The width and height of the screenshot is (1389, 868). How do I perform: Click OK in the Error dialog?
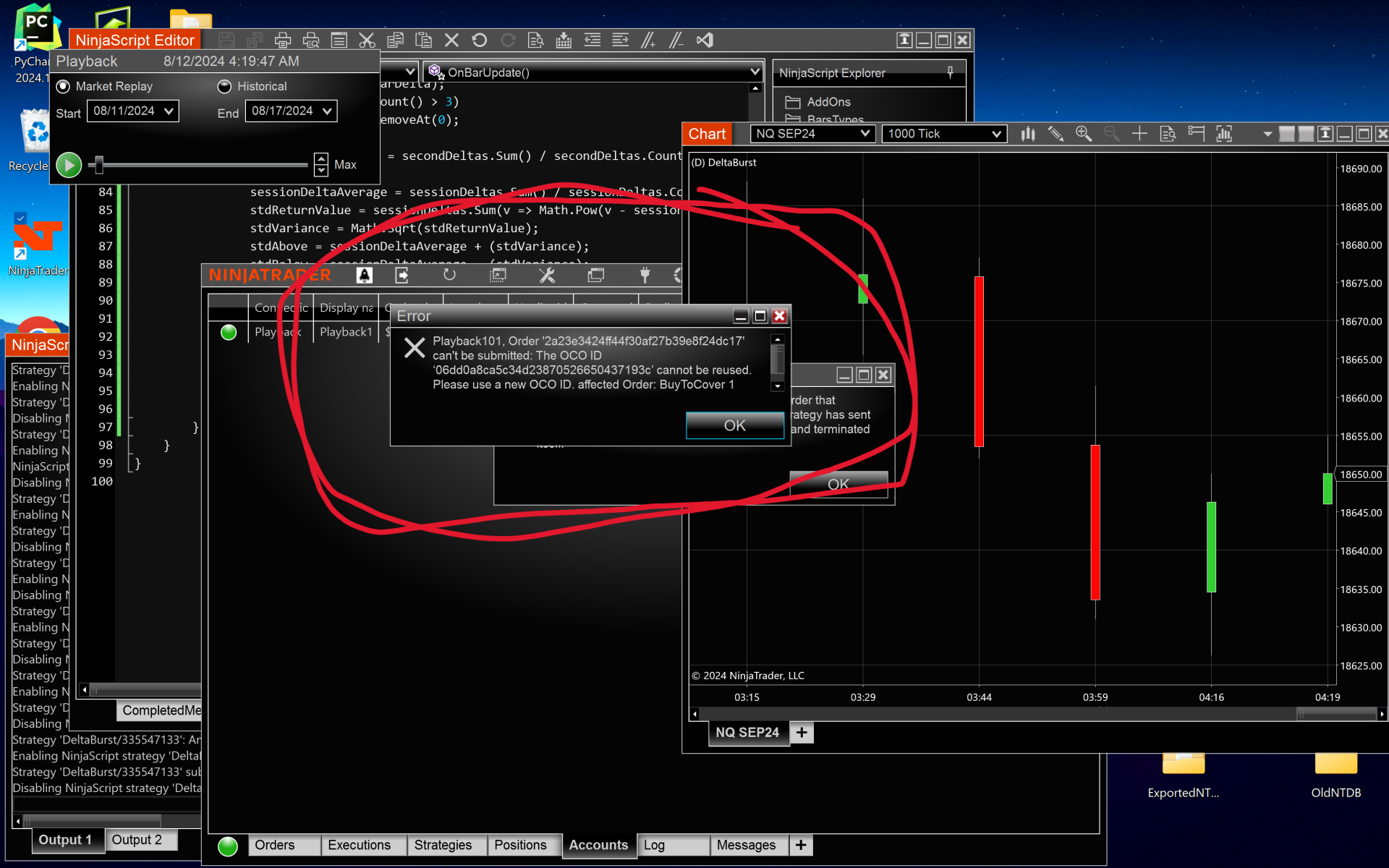click(734, 425)
